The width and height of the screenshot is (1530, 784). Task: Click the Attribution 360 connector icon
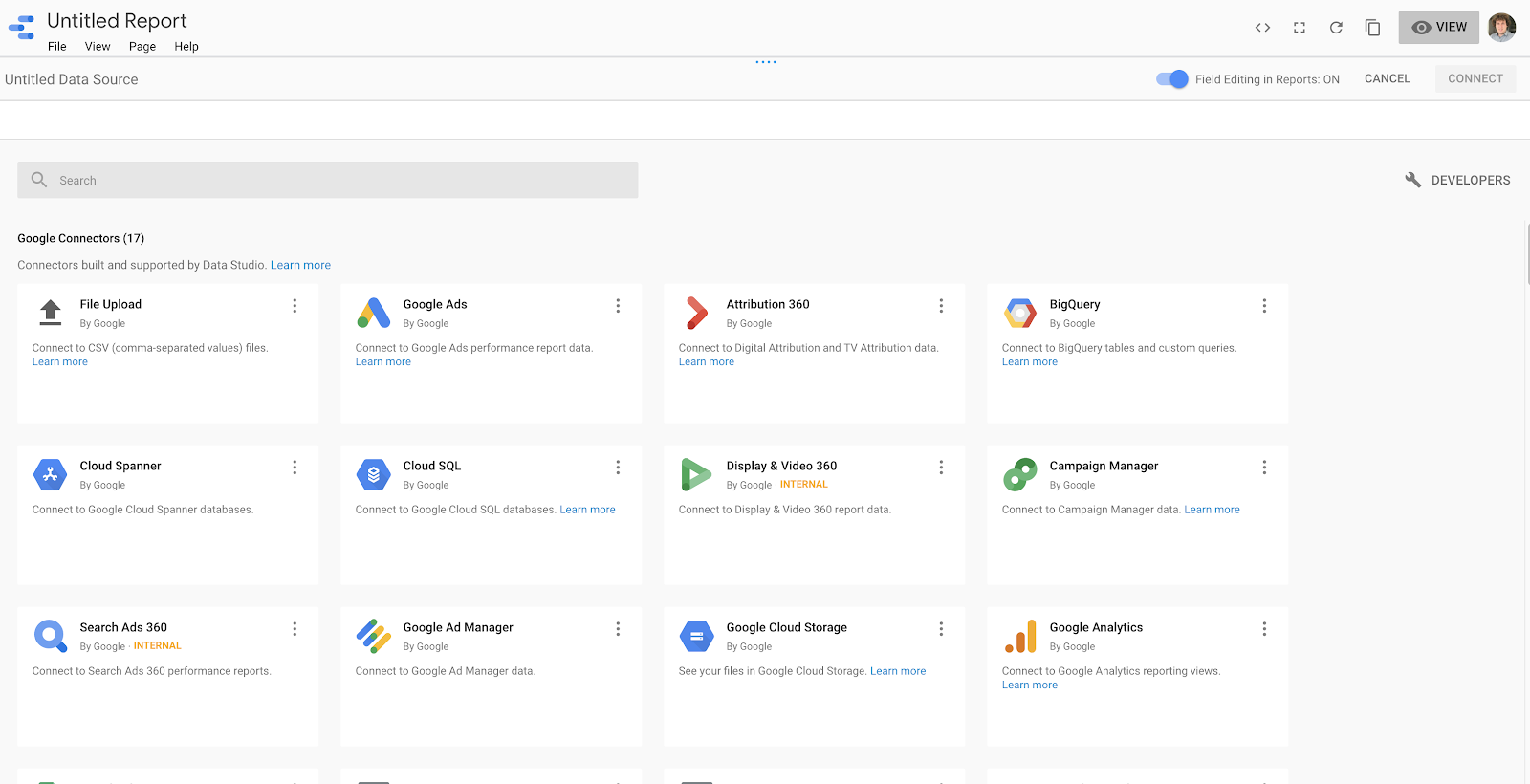click(x=696, y=313)
